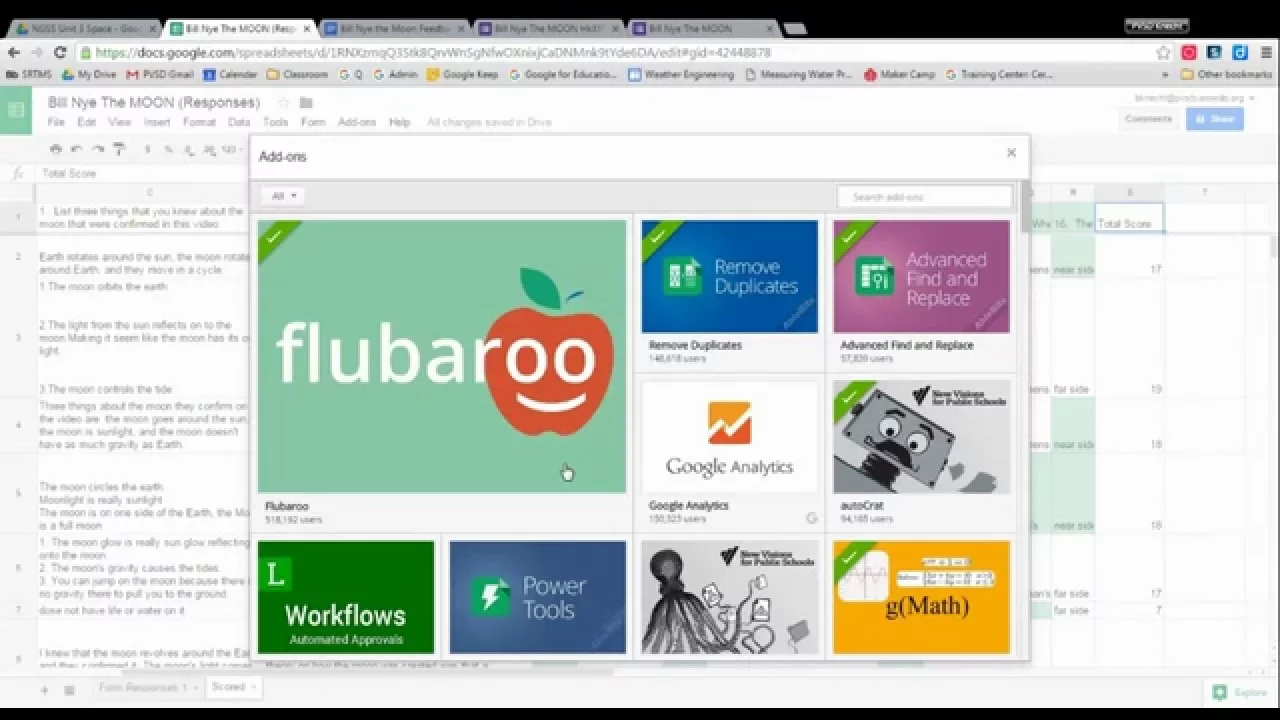Switch to the Scored sheet tab

[x=233, y=688]
